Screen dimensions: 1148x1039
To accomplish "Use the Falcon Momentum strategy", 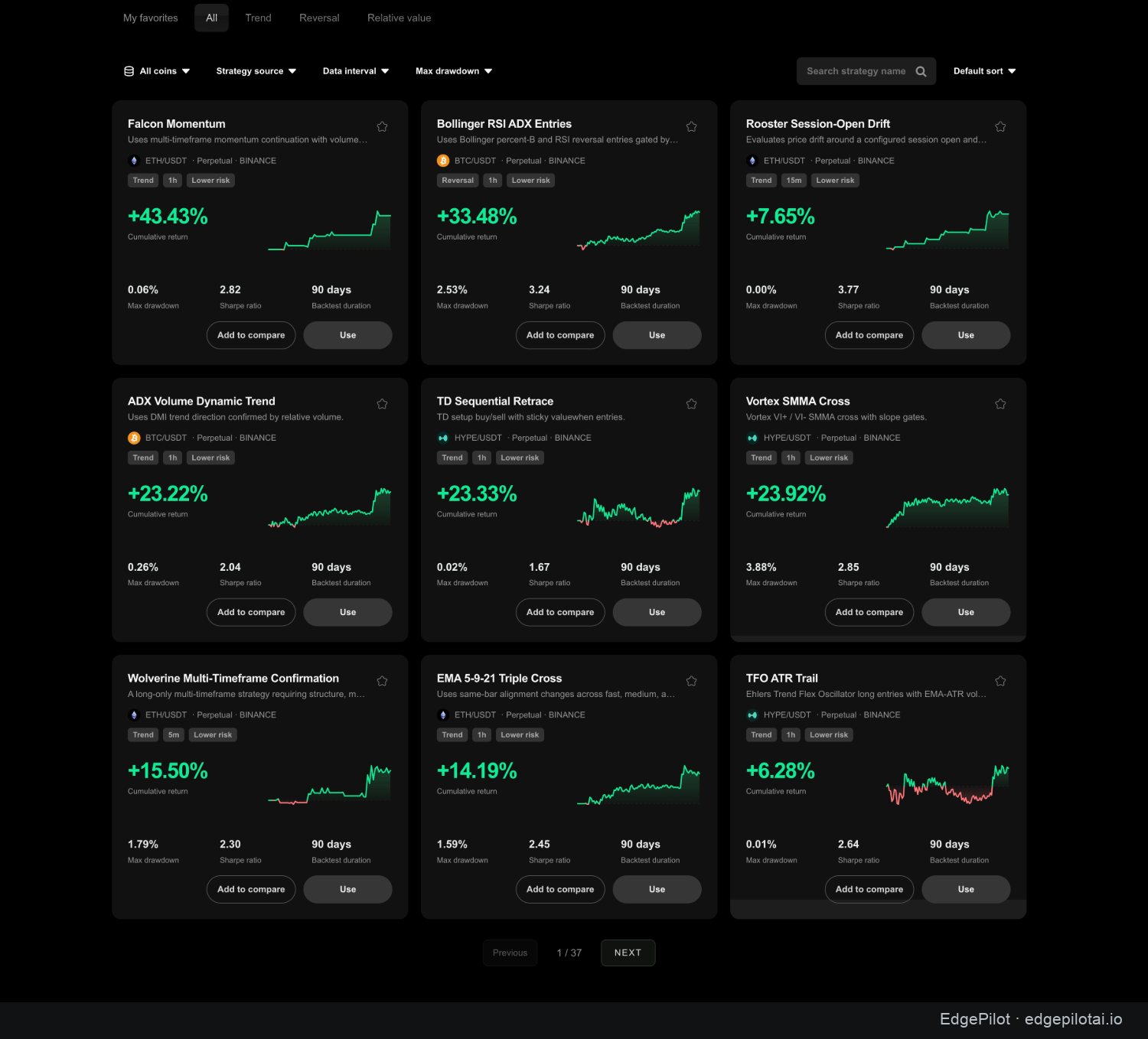I will coord(347,335).
